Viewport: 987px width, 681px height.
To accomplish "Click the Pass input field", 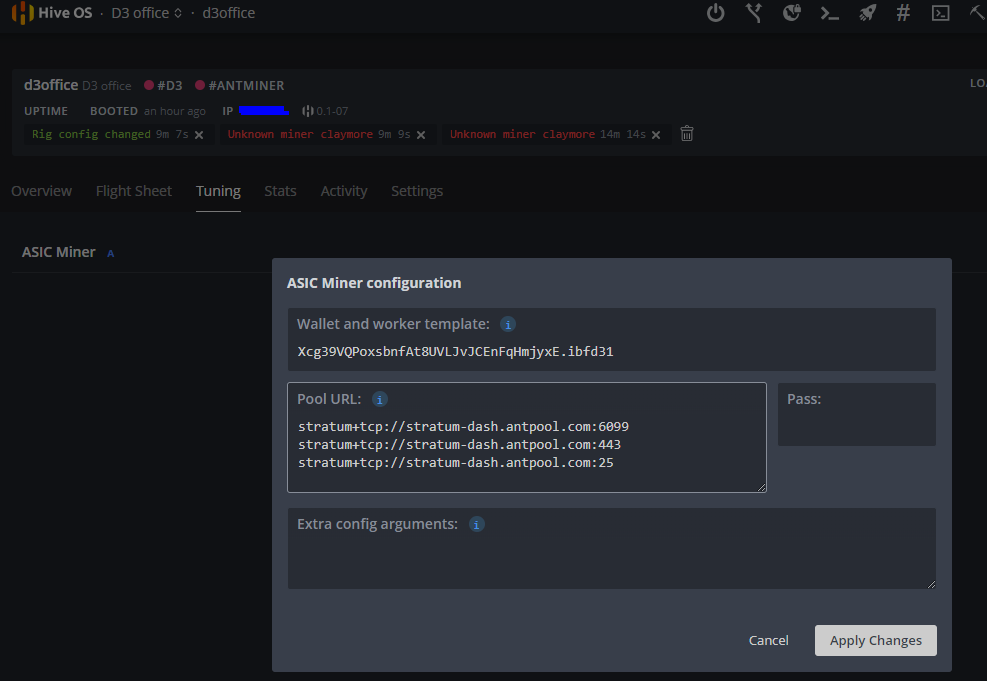I will [856, 427].
